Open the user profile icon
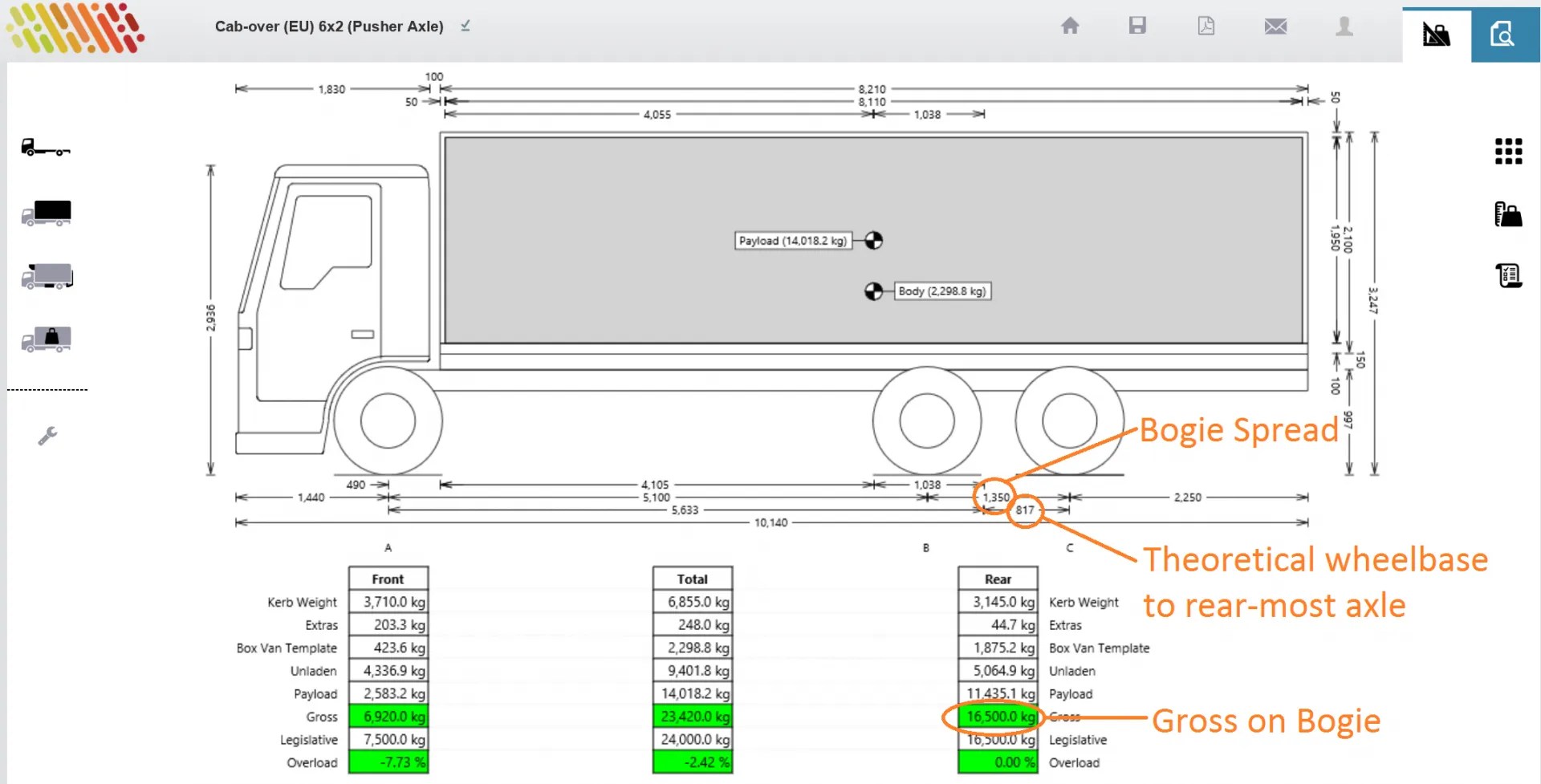The width and height of the screenshot is (1541, 784). click(1344, 26)
